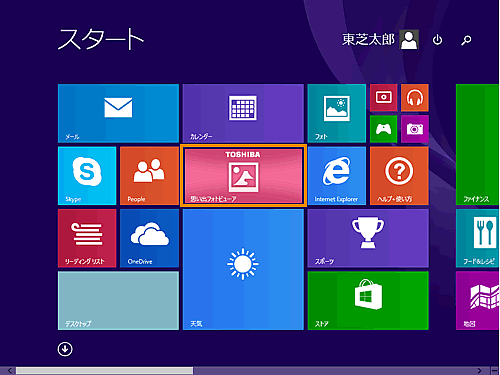Open the Desktop tile

click(118, 301)
